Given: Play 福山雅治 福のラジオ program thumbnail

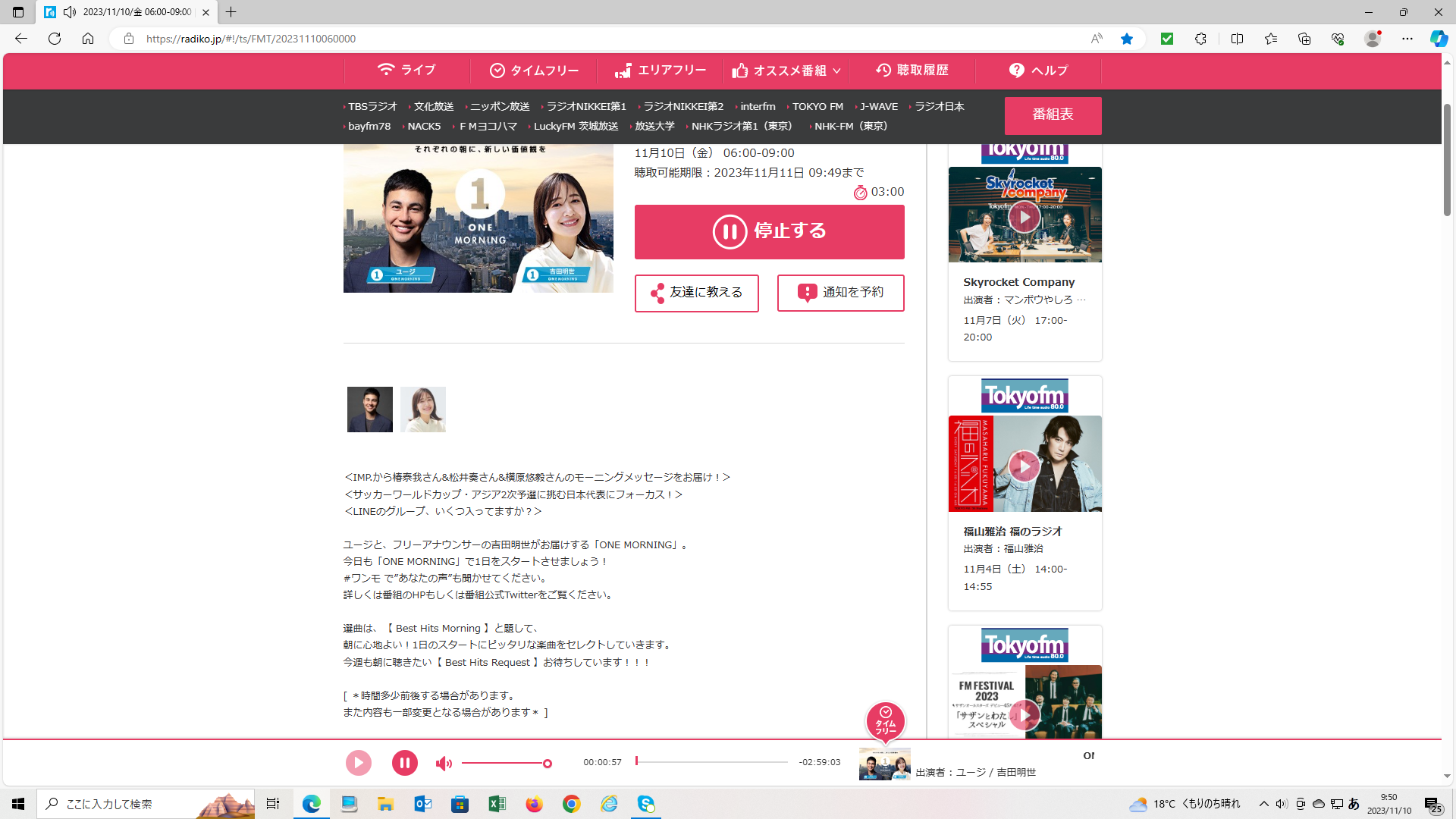Looking at the screenshot, I should [1025, 466].
